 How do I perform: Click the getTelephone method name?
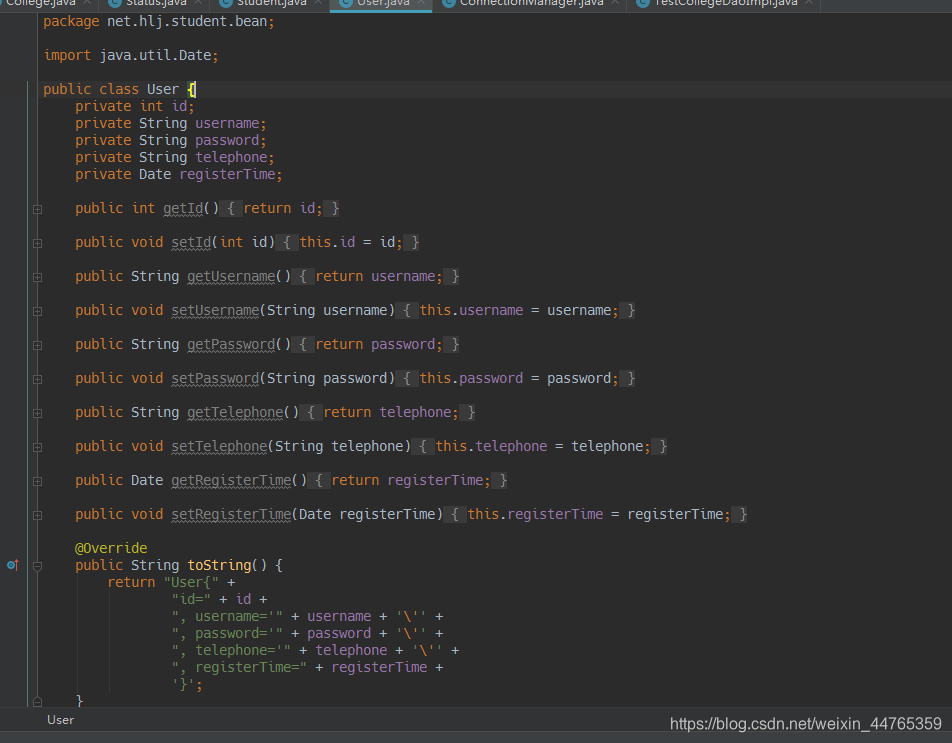236,412
